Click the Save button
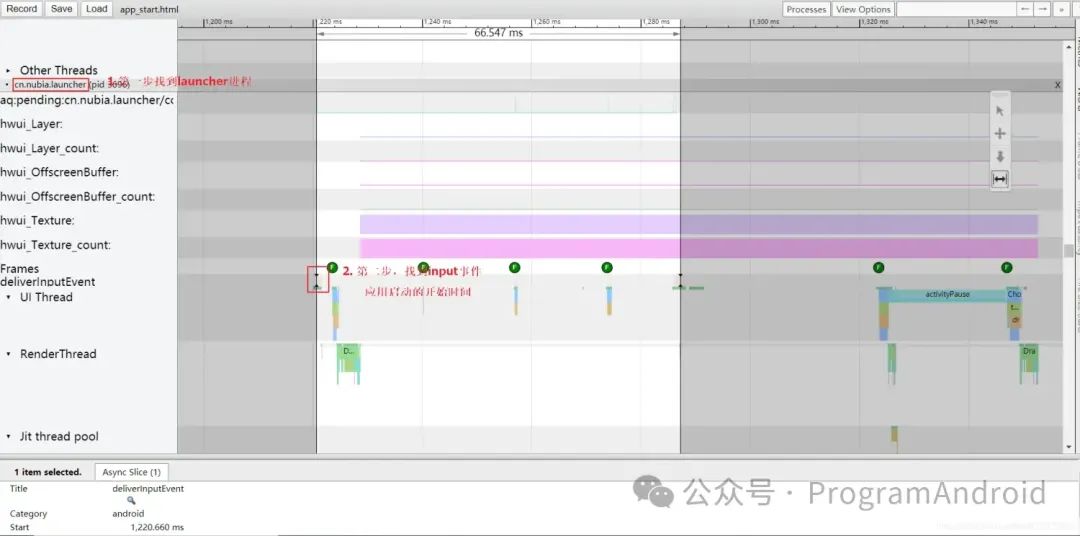 pos(61,9)
